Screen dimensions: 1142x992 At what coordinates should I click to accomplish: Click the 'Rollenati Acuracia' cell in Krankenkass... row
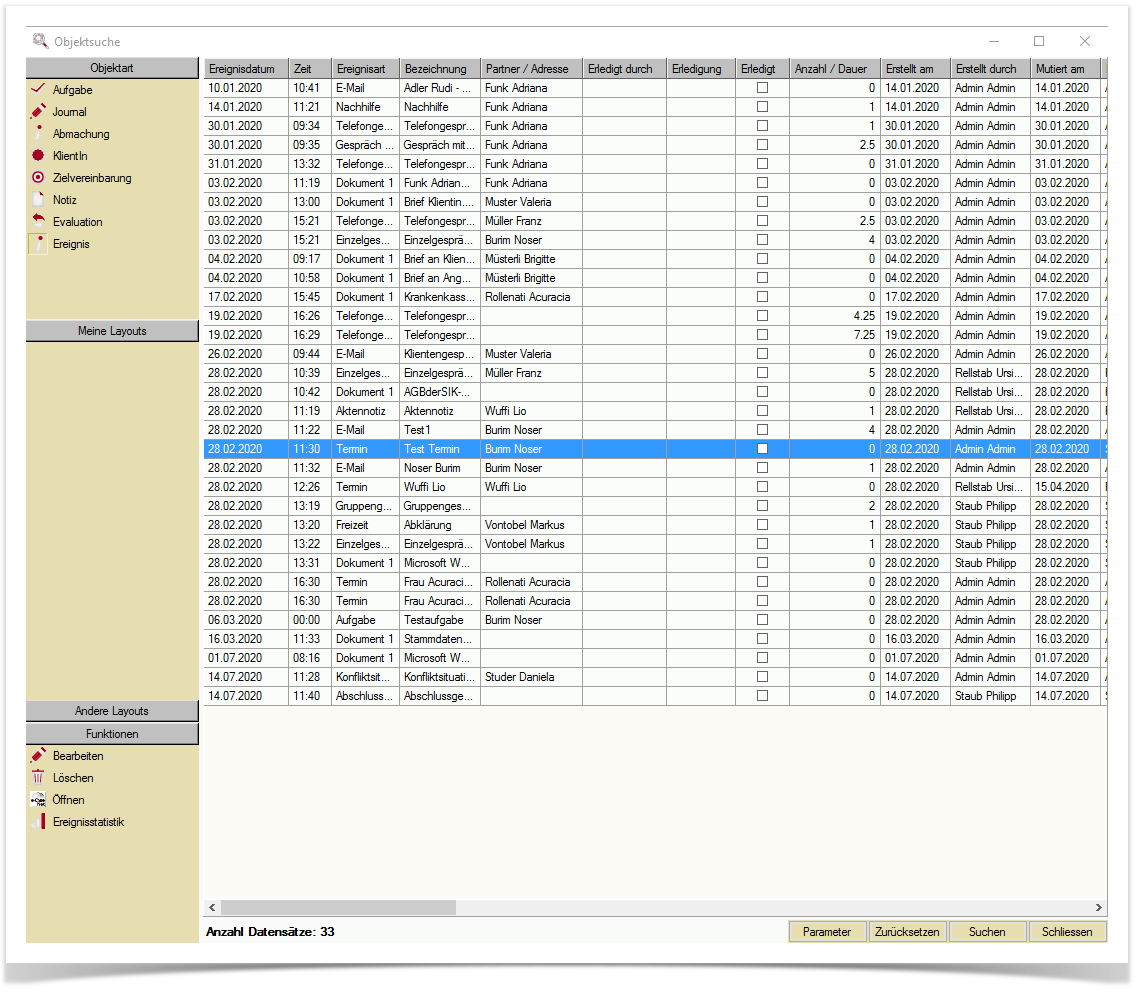pyautogui.click(x=531, y=296)
